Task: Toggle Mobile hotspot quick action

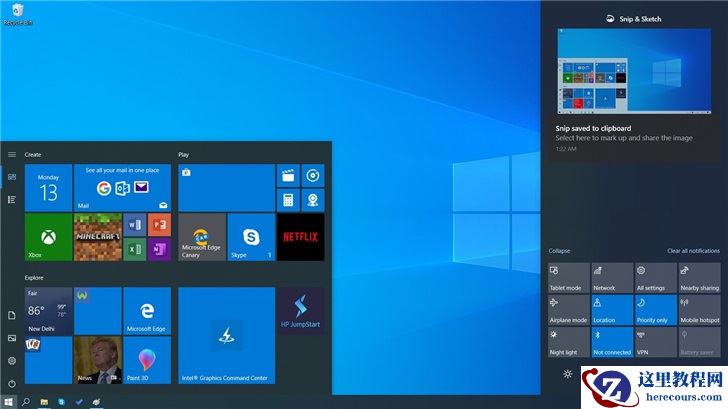Action: click(x=699, y=310)
